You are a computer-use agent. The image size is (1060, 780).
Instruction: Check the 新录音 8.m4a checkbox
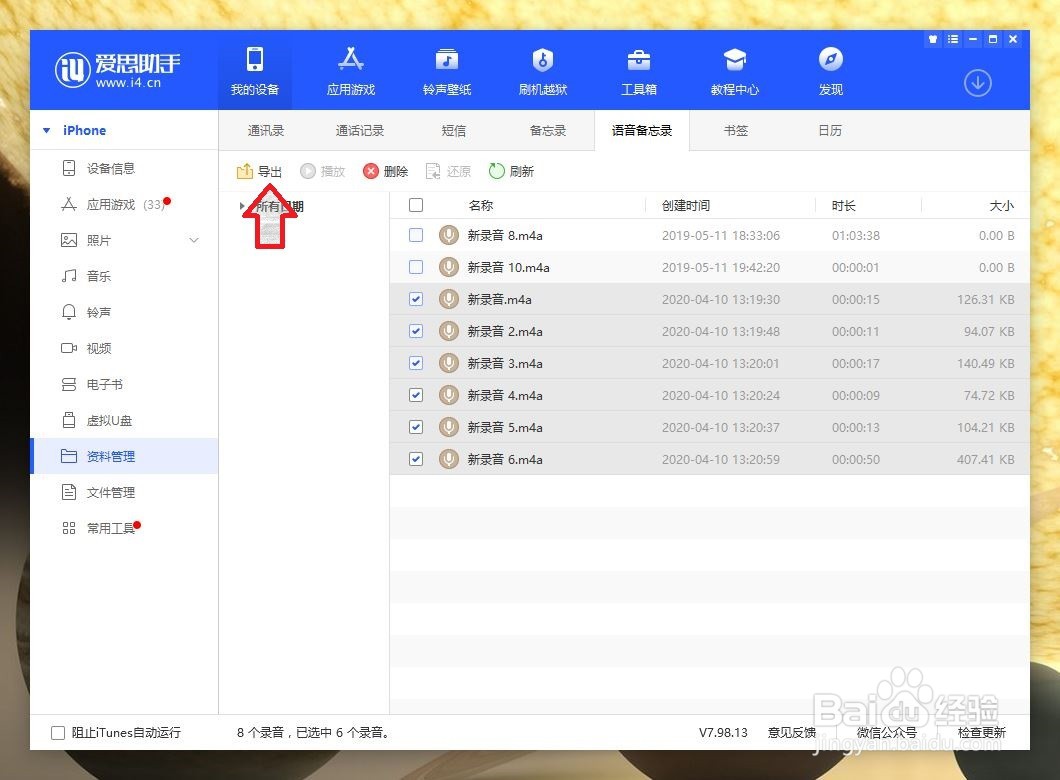click(415, 235)
